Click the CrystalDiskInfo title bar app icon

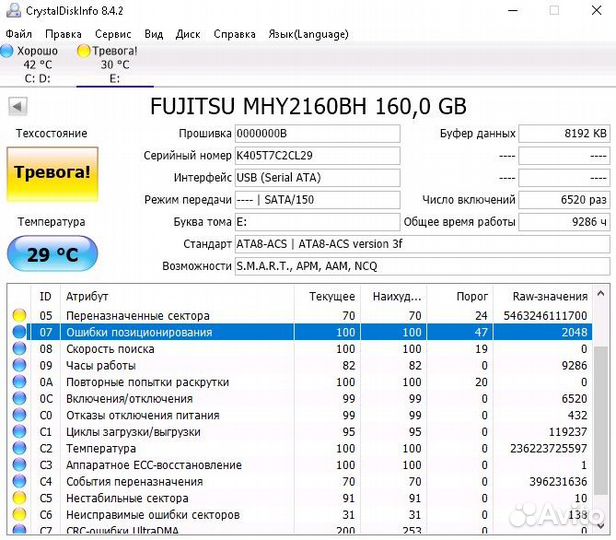click(x=13, y=10)
